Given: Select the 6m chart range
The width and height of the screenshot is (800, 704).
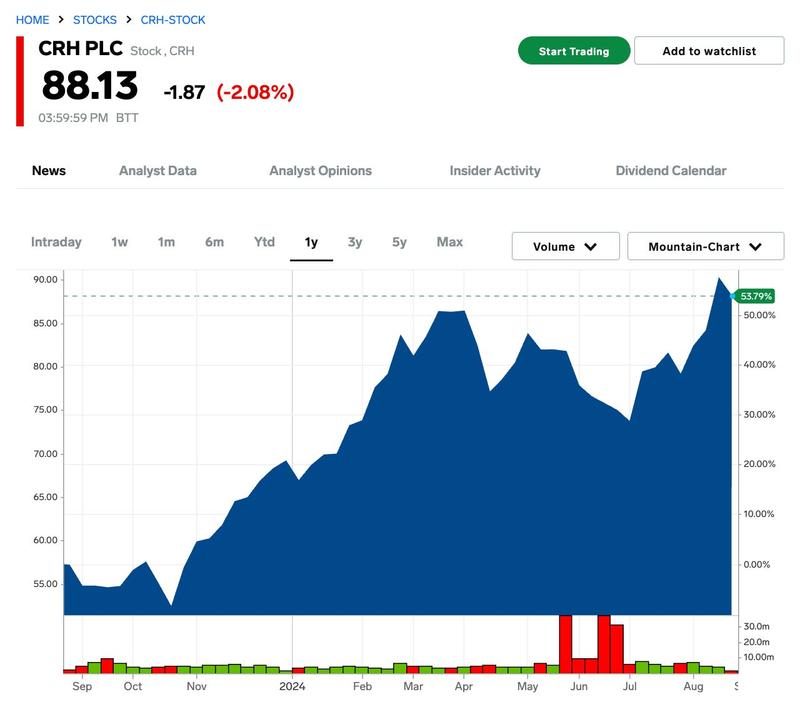Looking at the screenshot, I should point(214,242).
